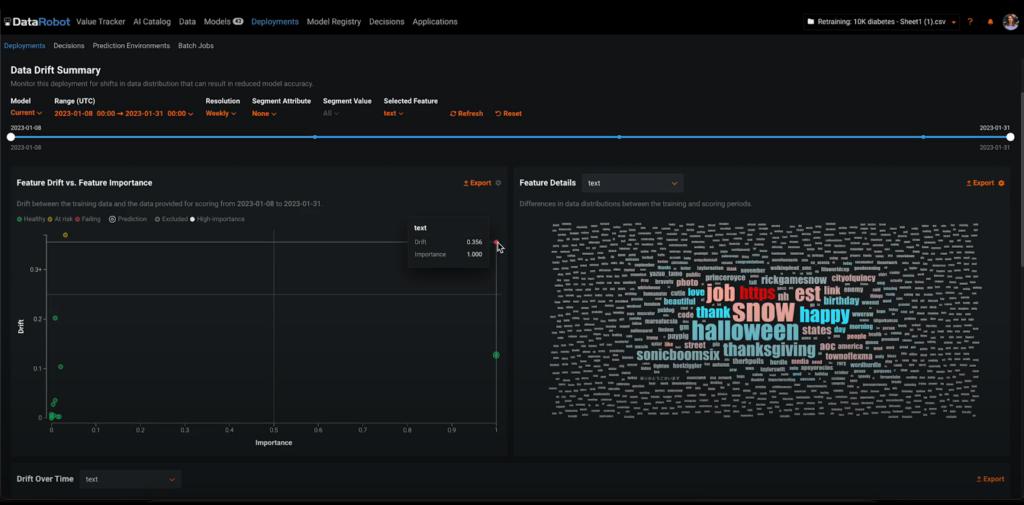Expand the Resolution Weekly dropdown
The width and height of the screenshot is (1024, 505).
(x=221, y=113)
